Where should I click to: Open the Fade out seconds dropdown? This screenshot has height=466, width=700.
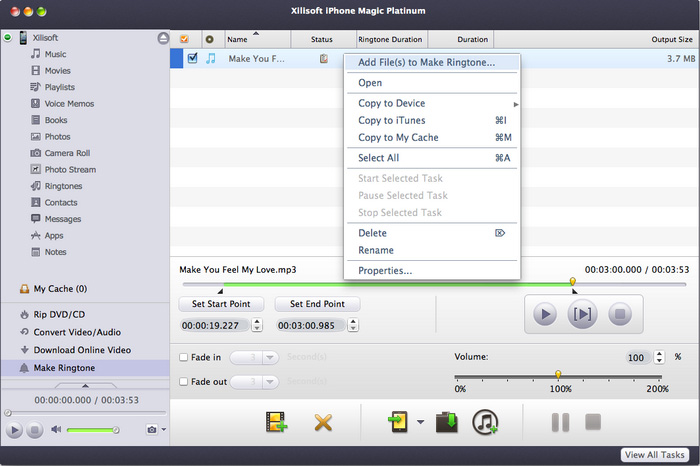(269, 382)
